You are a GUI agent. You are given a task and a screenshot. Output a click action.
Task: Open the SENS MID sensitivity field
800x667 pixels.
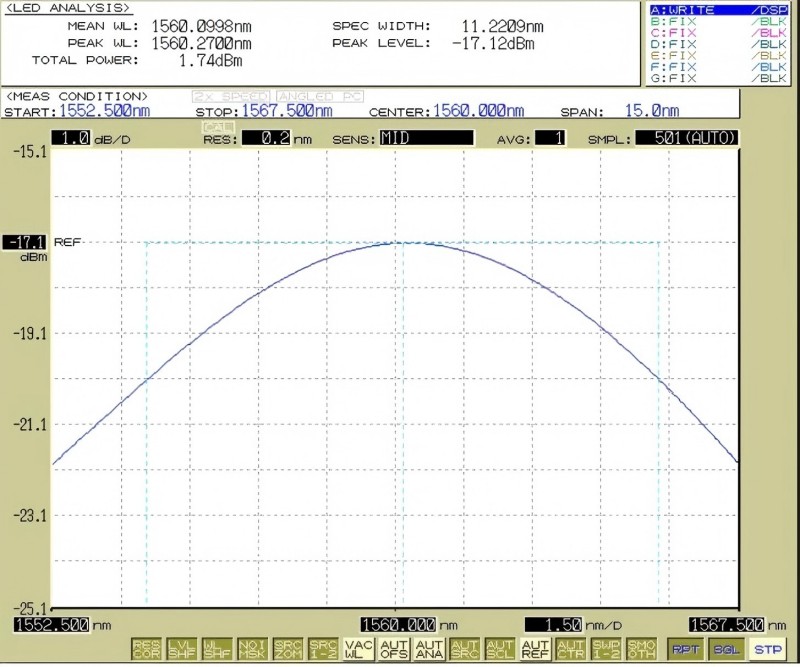click(x=426, y=138)
